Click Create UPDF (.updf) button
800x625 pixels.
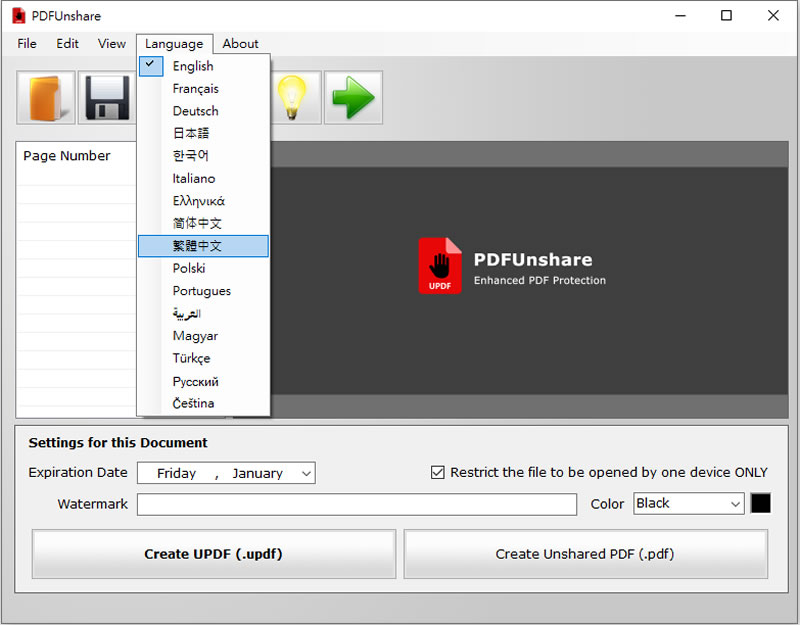coord(214,554)
